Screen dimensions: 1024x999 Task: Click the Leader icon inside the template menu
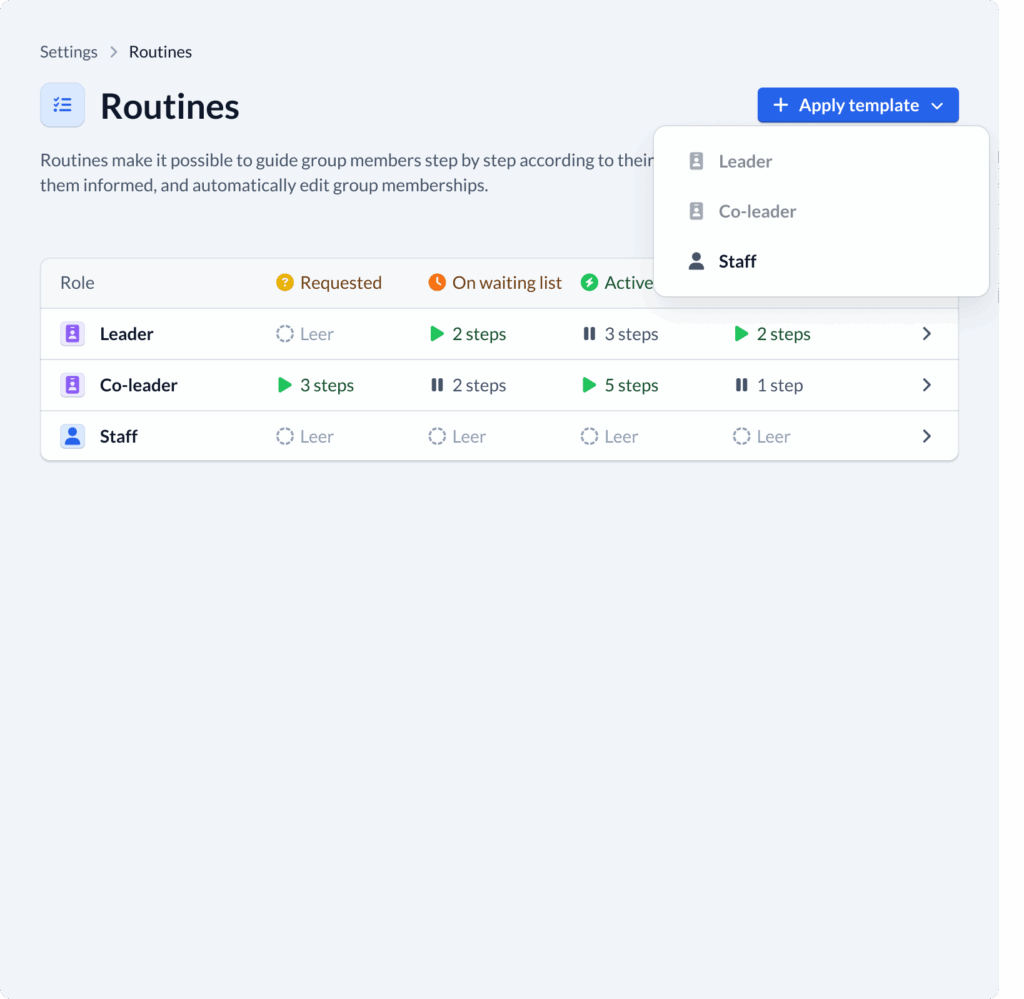click(695, 160)
